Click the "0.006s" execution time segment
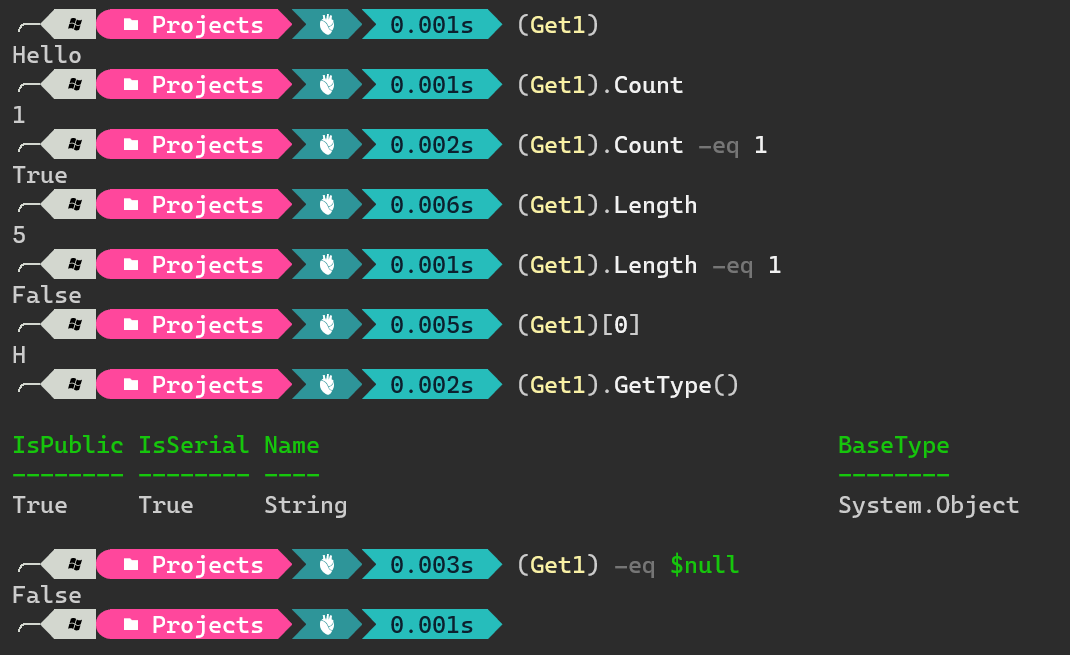The width and height of the screenshot is (1070, 655). coord(431,205)
